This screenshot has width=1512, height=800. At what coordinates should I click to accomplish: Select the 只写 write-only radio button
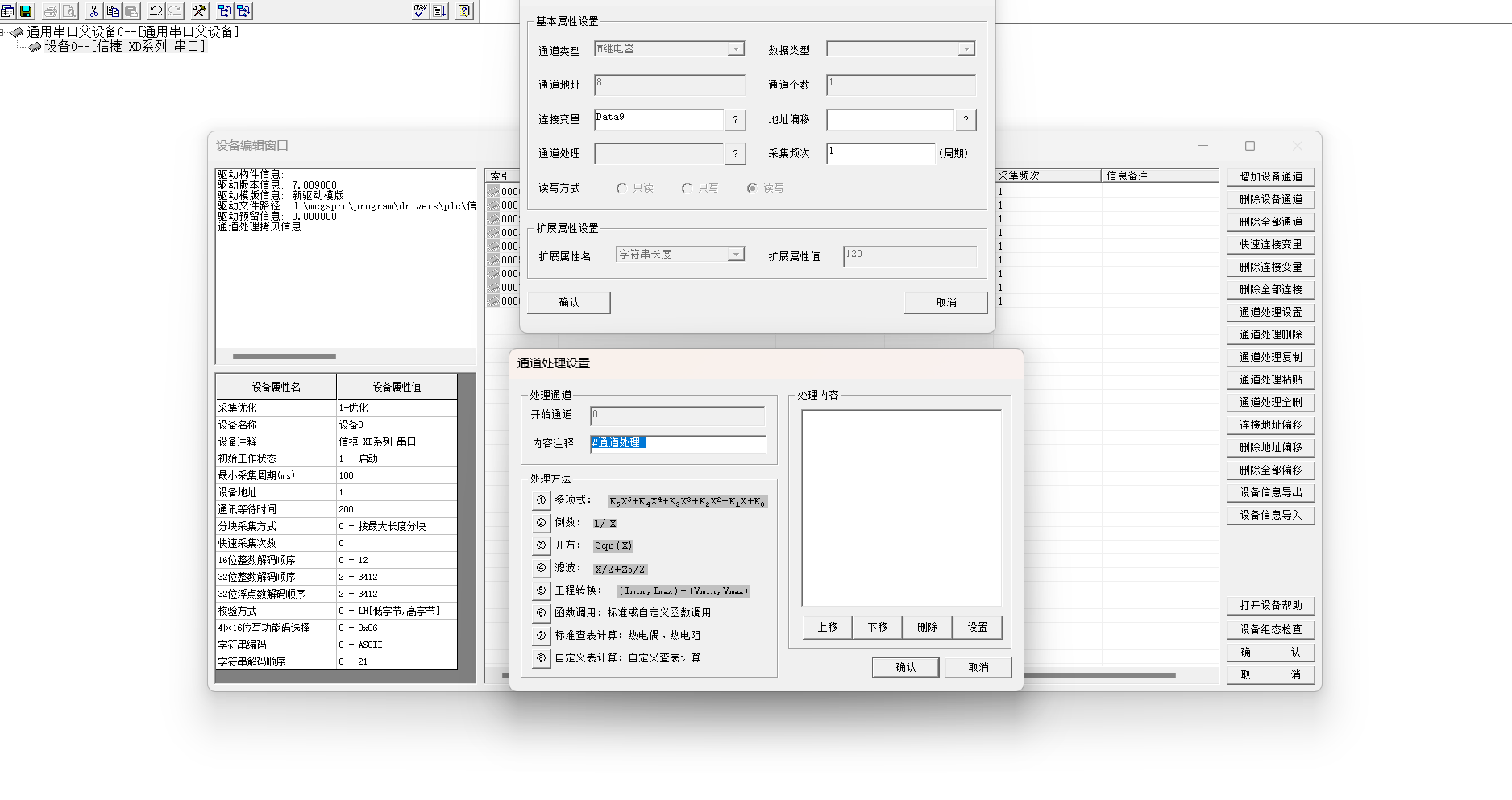(x=687, y=189)
